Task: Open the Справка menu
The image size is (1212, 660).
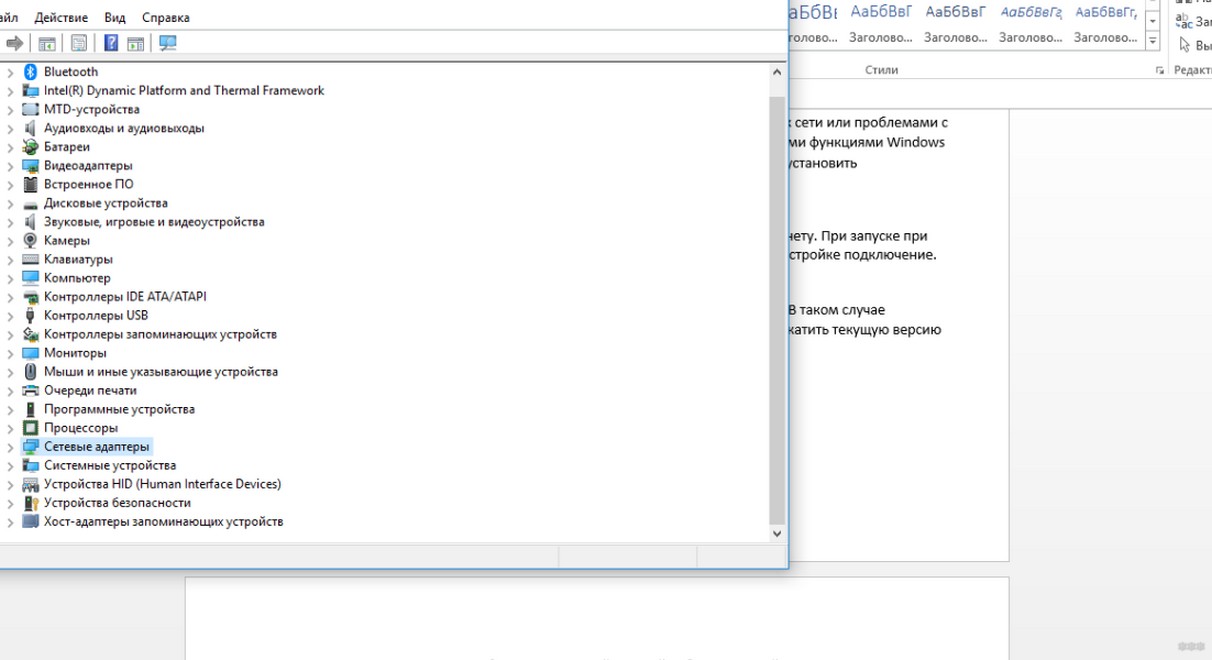Action: 166,18
